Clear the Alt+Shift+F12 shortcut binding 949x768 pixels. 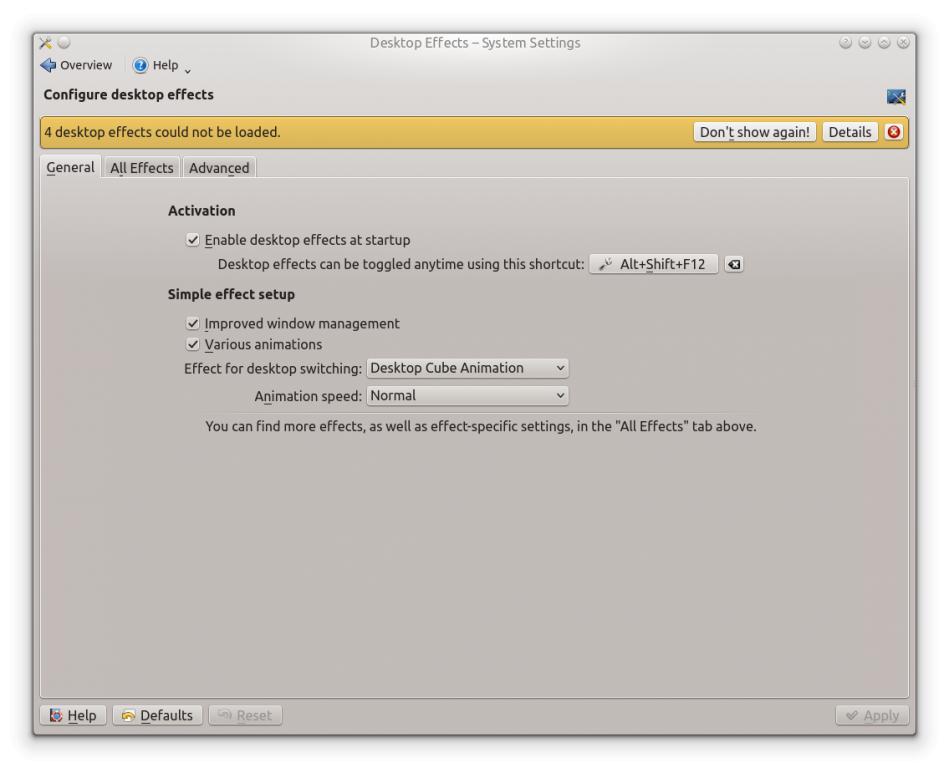click(x=734, y=265)
